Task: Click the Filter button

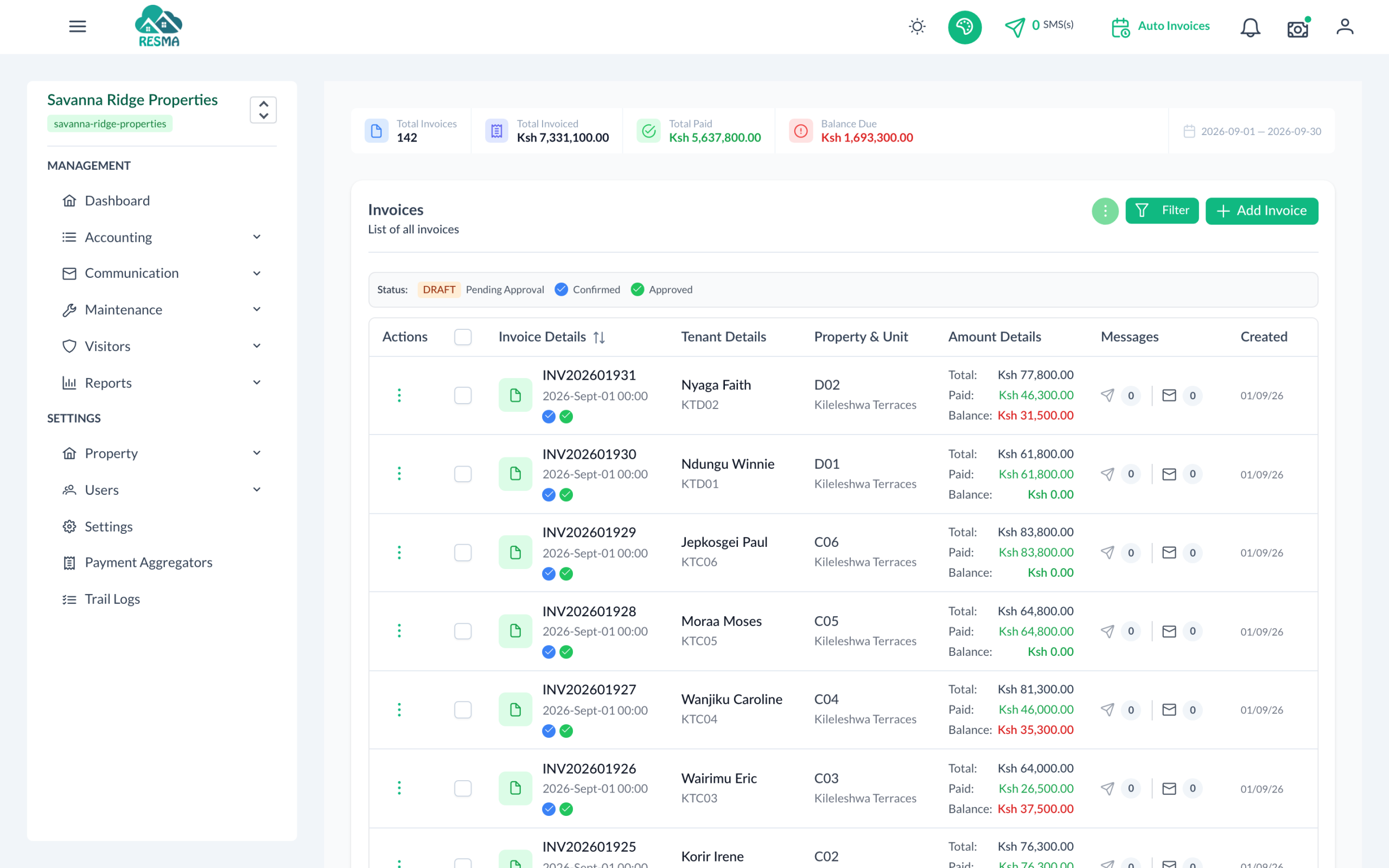Action: pyautogui.click(x=1162, y=210)
